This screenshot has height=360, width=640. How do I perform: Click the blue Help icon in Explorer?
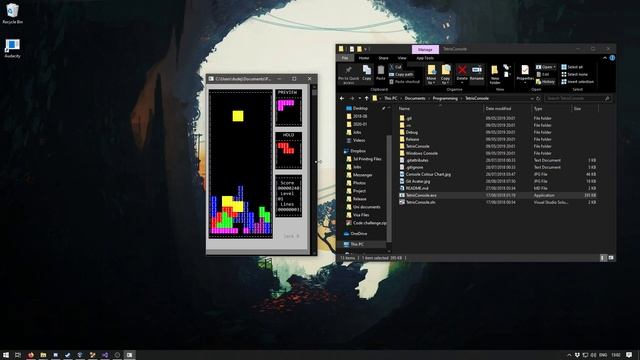point(612,58)
